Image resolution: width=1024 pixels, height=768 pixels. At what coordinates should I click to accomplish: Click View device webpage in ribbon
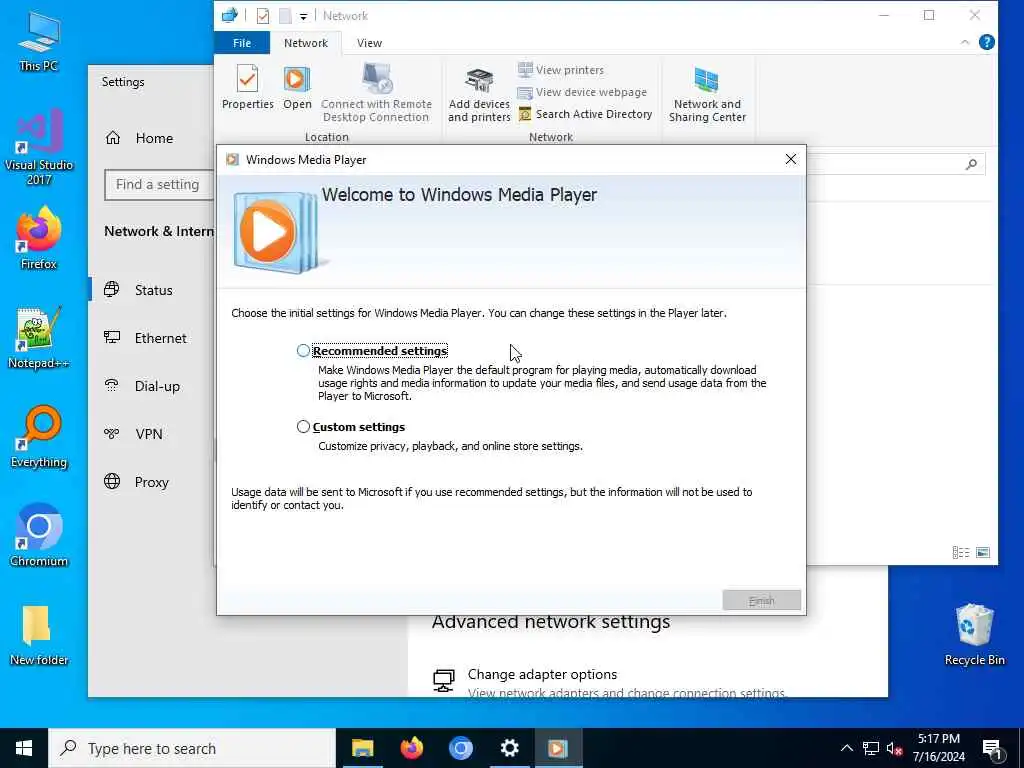pos(582,92)
